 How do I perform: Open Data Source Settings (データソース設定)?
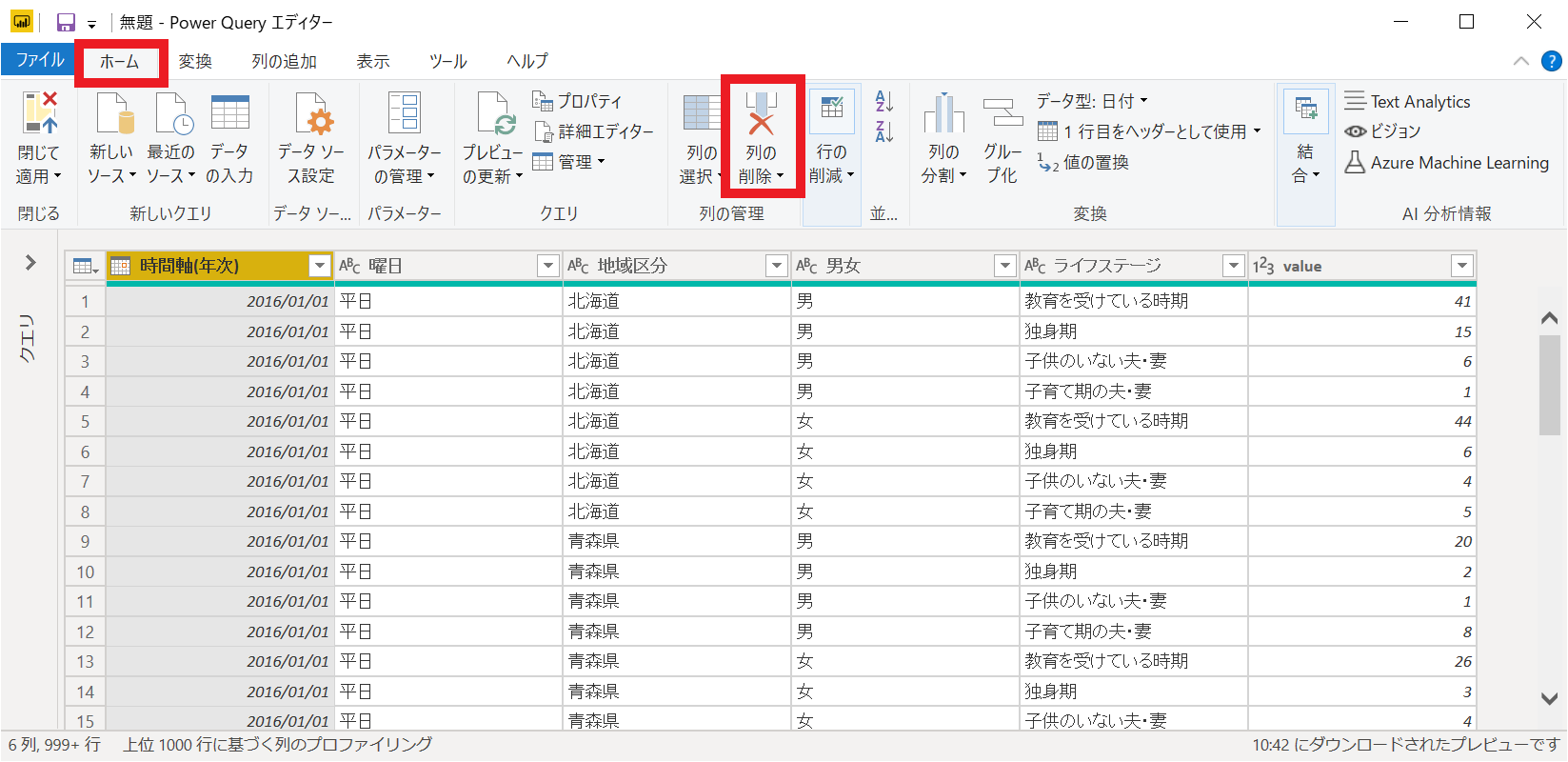point(311,139)
